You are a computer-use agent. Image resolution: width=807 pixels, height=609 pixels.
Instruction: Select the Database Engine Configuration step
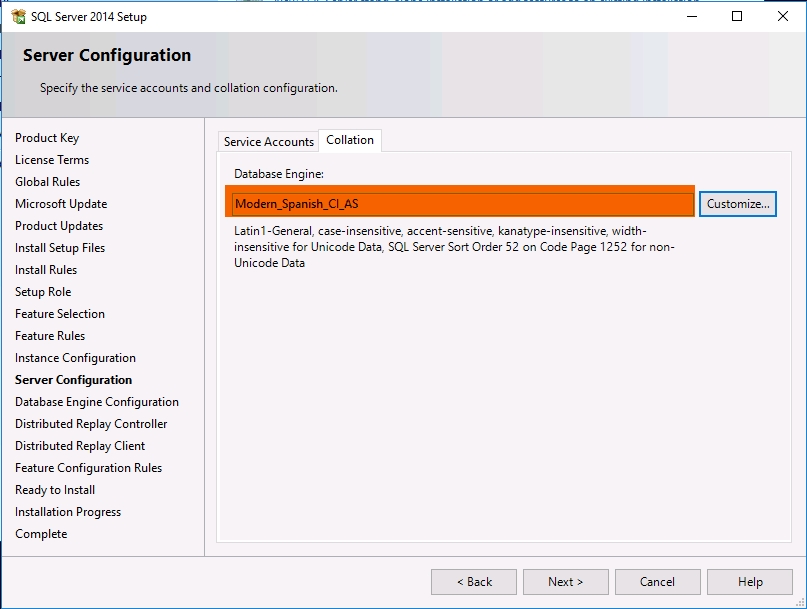97,402
